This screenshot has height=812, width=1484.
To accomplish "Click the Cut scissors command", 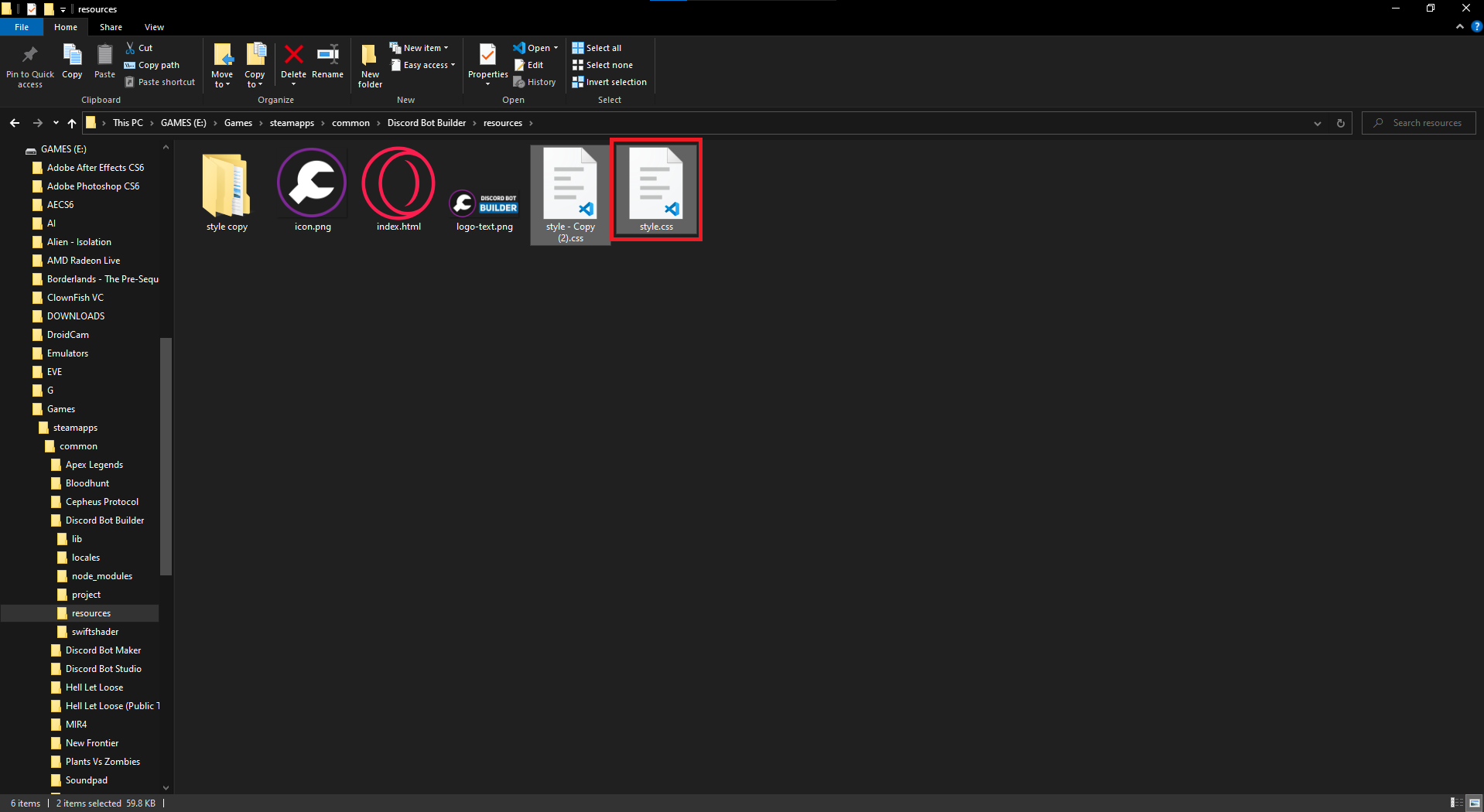I will (x=139, y=48).
